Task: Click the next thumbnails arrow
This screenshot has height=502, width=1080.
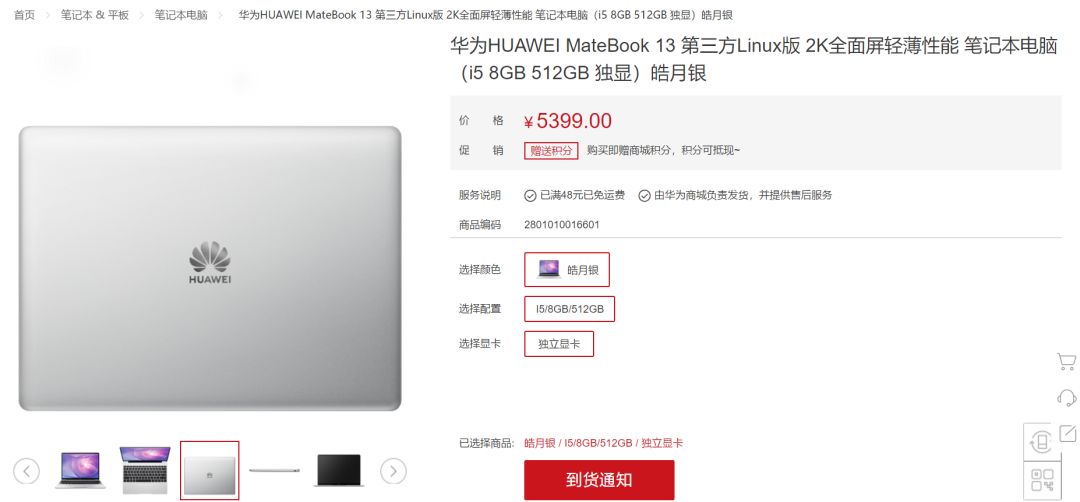Action: coord(393,471)
